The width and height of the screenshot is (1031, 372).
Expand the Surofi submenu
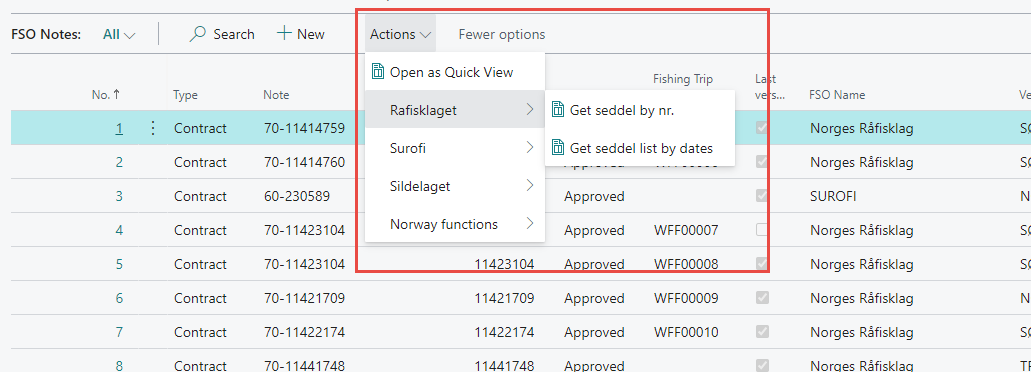click(x=455, y=149)
